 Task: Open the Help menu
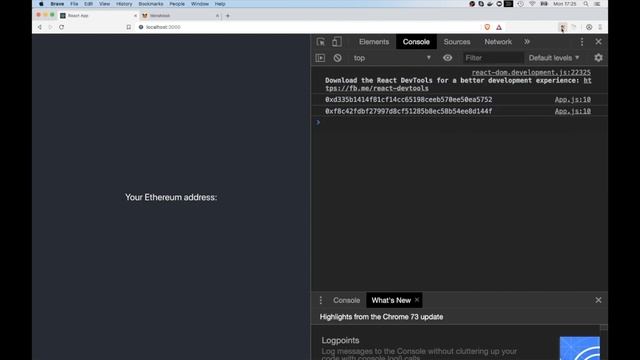click(220, 4)
